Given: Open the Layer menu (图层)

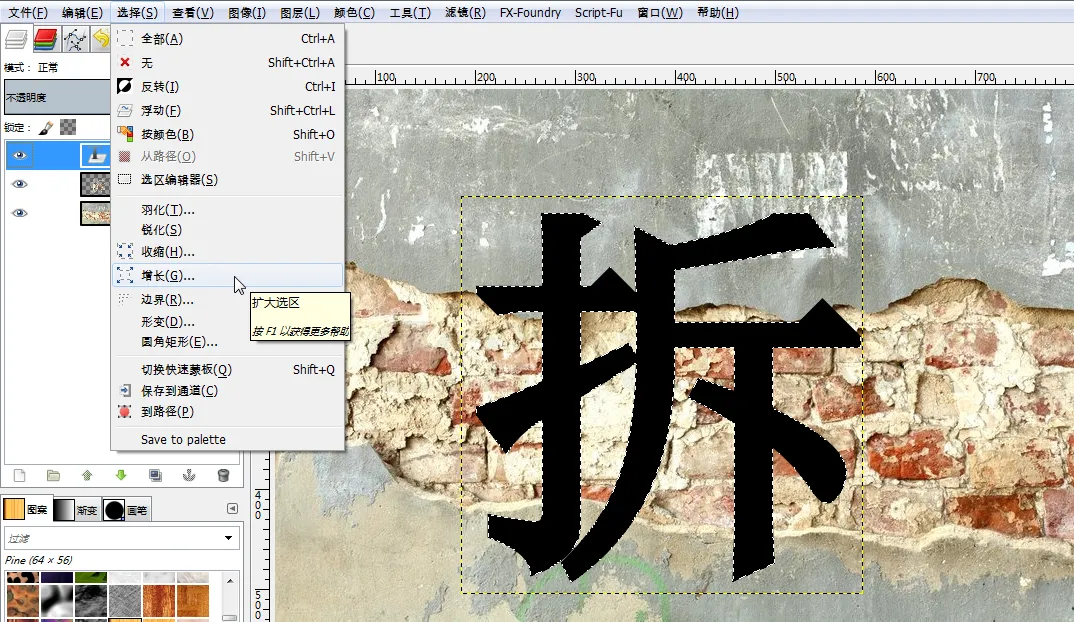Looking at the screenshot, I should point(300,12).
